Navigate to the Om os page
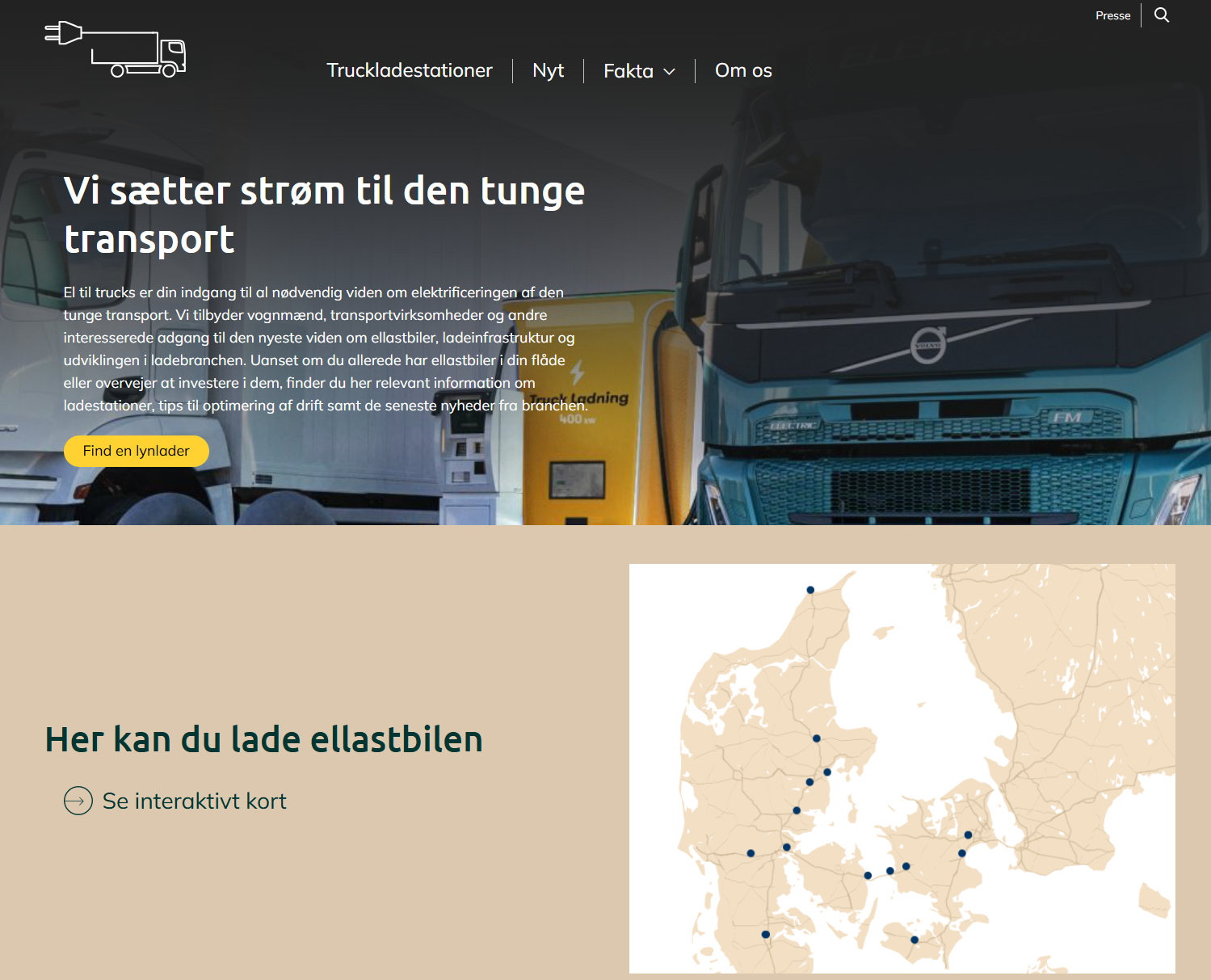1211x980 pixels. [743, 70]
